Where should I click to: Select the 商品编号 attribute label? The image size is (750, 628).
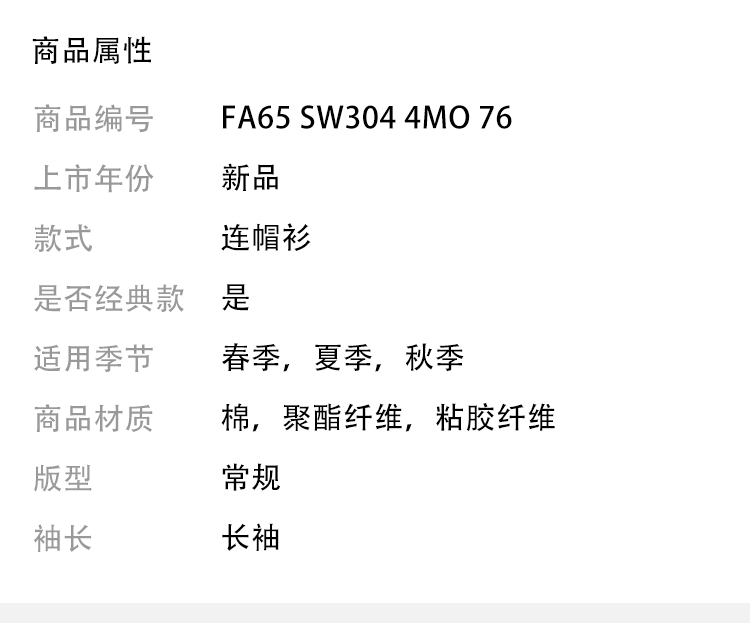[93, 119]
